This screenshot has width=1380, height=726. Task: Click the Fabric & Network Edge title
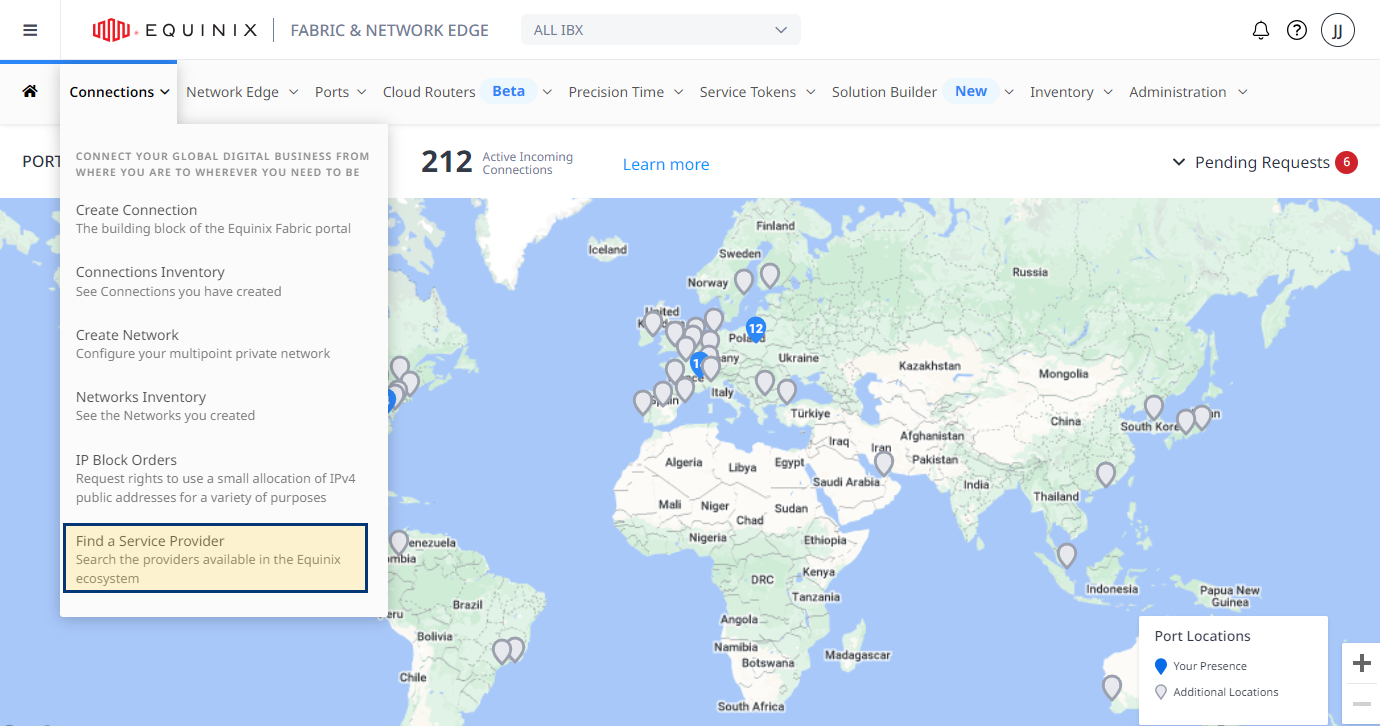point(389,30)
